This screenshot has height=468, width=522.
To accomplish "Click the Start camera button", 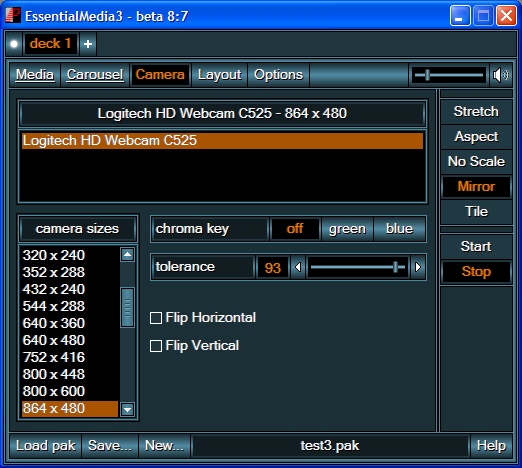I will (476, 247).
